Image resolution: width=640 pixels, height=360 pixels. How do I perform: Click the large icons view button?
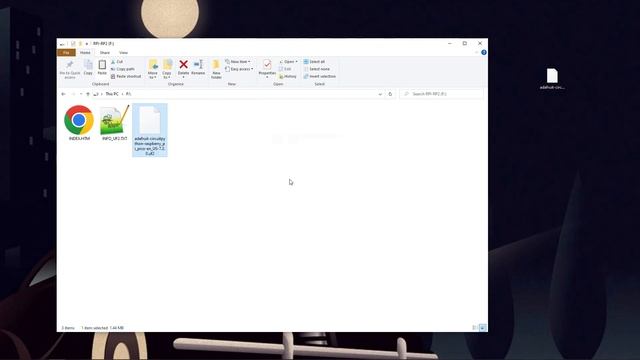point(482,327)
